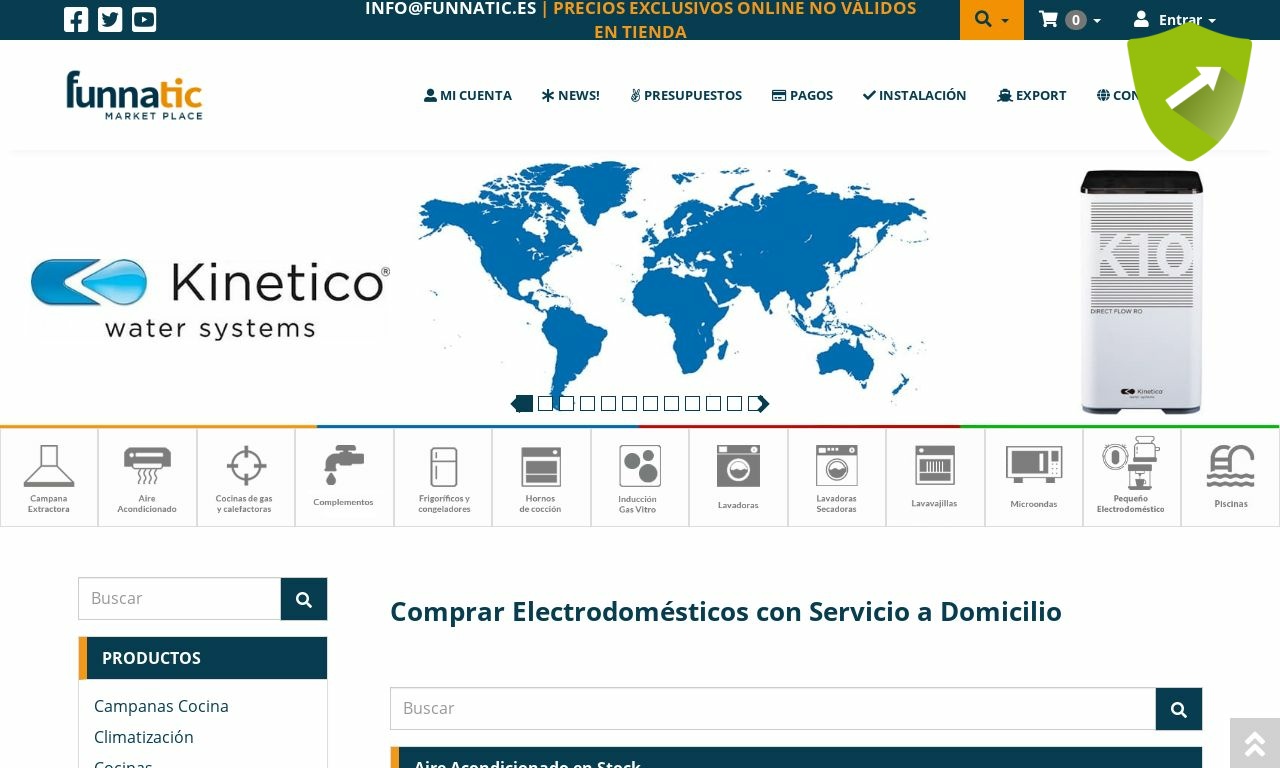Click the K10 water purifier product image

click(1142, 292)
